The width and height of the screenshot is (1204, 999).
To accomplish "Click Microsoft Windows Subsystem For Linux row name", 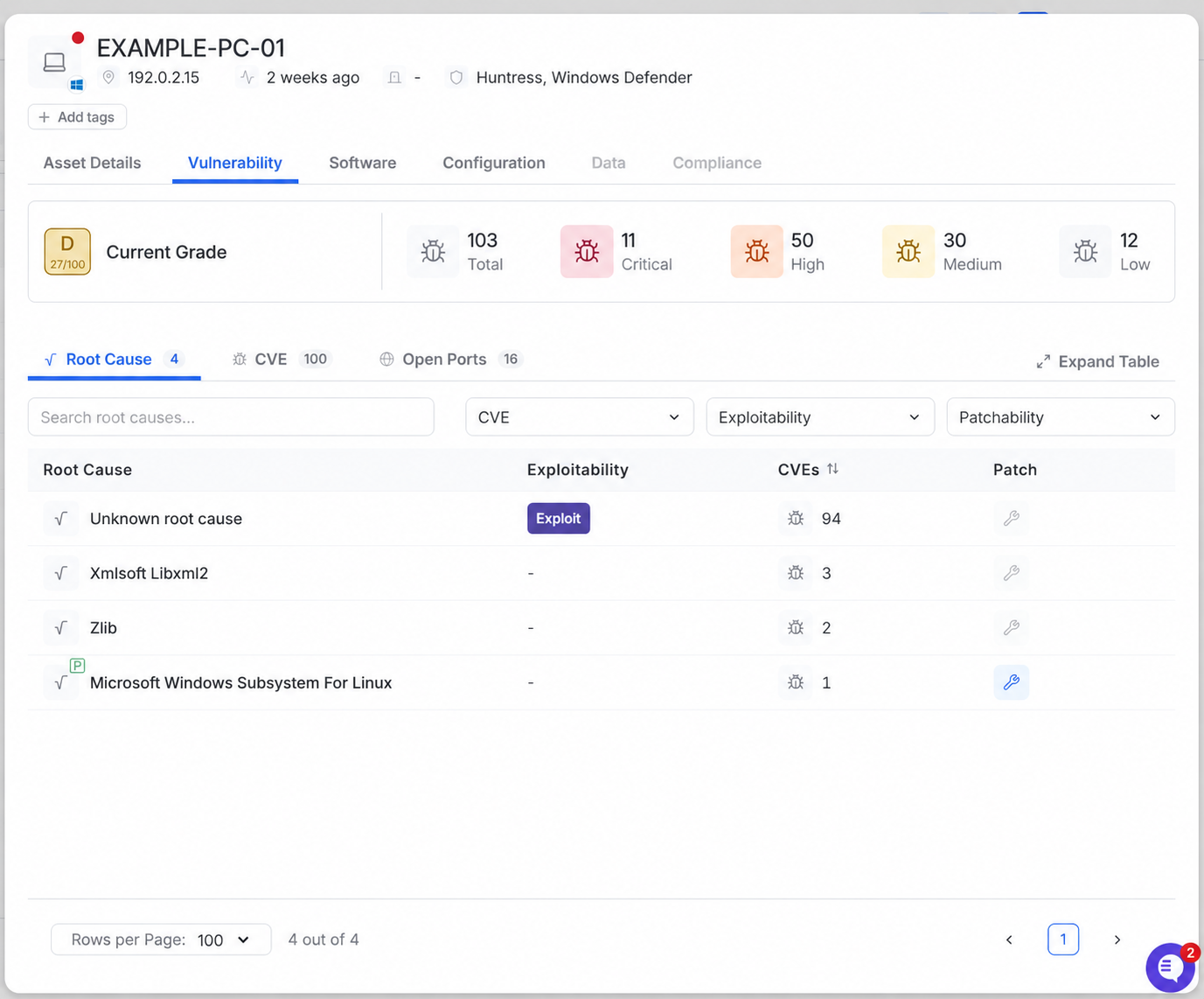I will [x=240, y=683].
